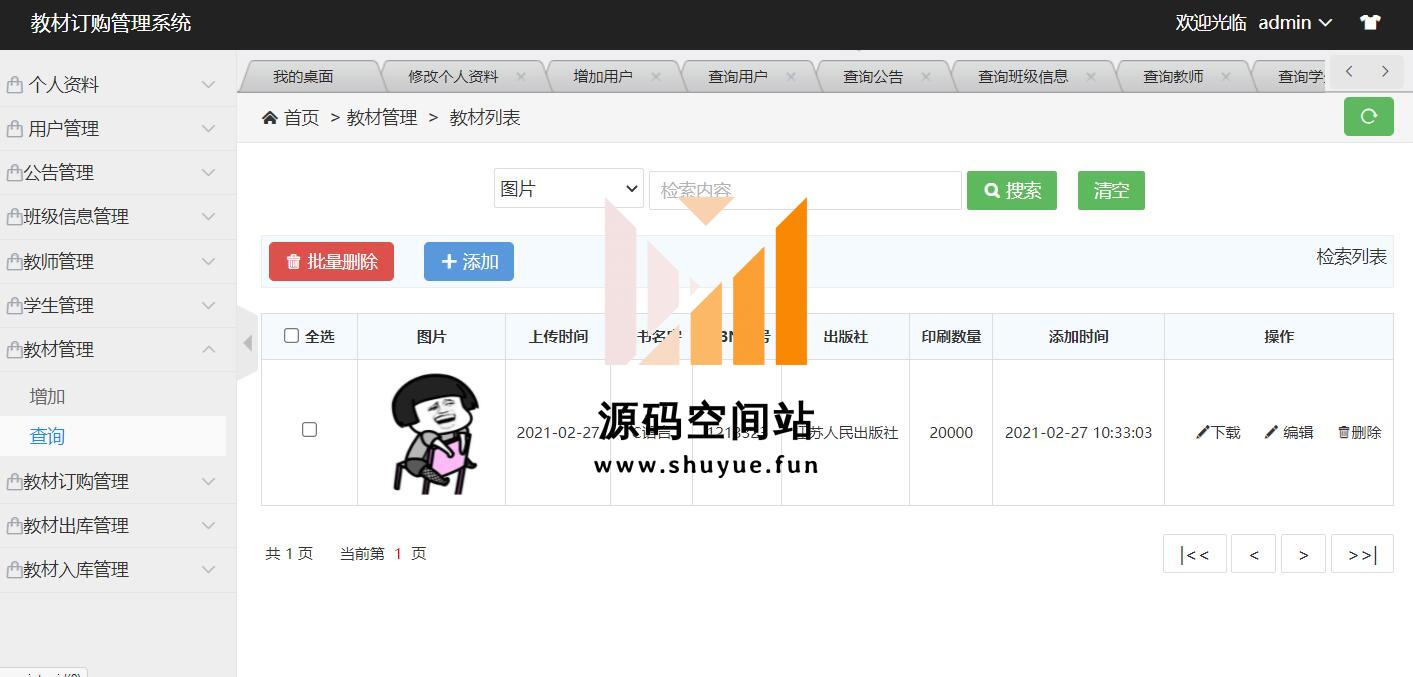Select 增加 under 教材管理

click(x=47, y=396)
